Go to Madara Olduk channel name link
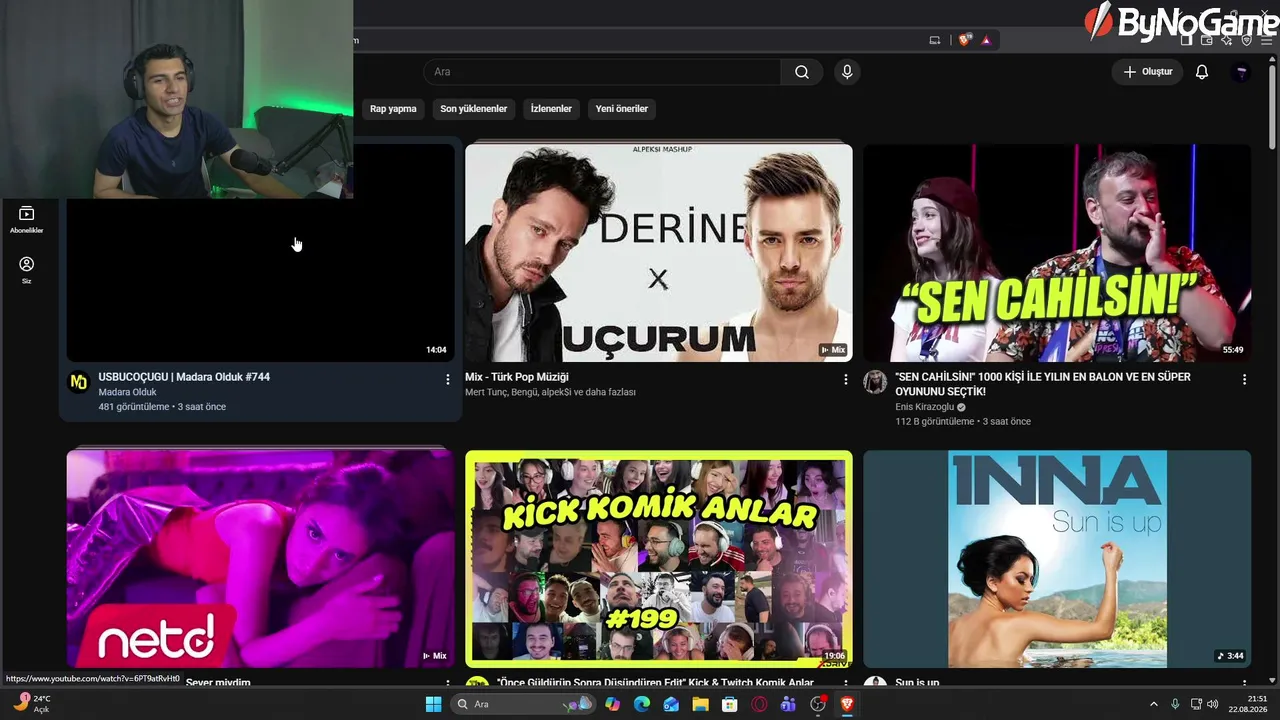1280x720 pixels. (x=127, y=392)
